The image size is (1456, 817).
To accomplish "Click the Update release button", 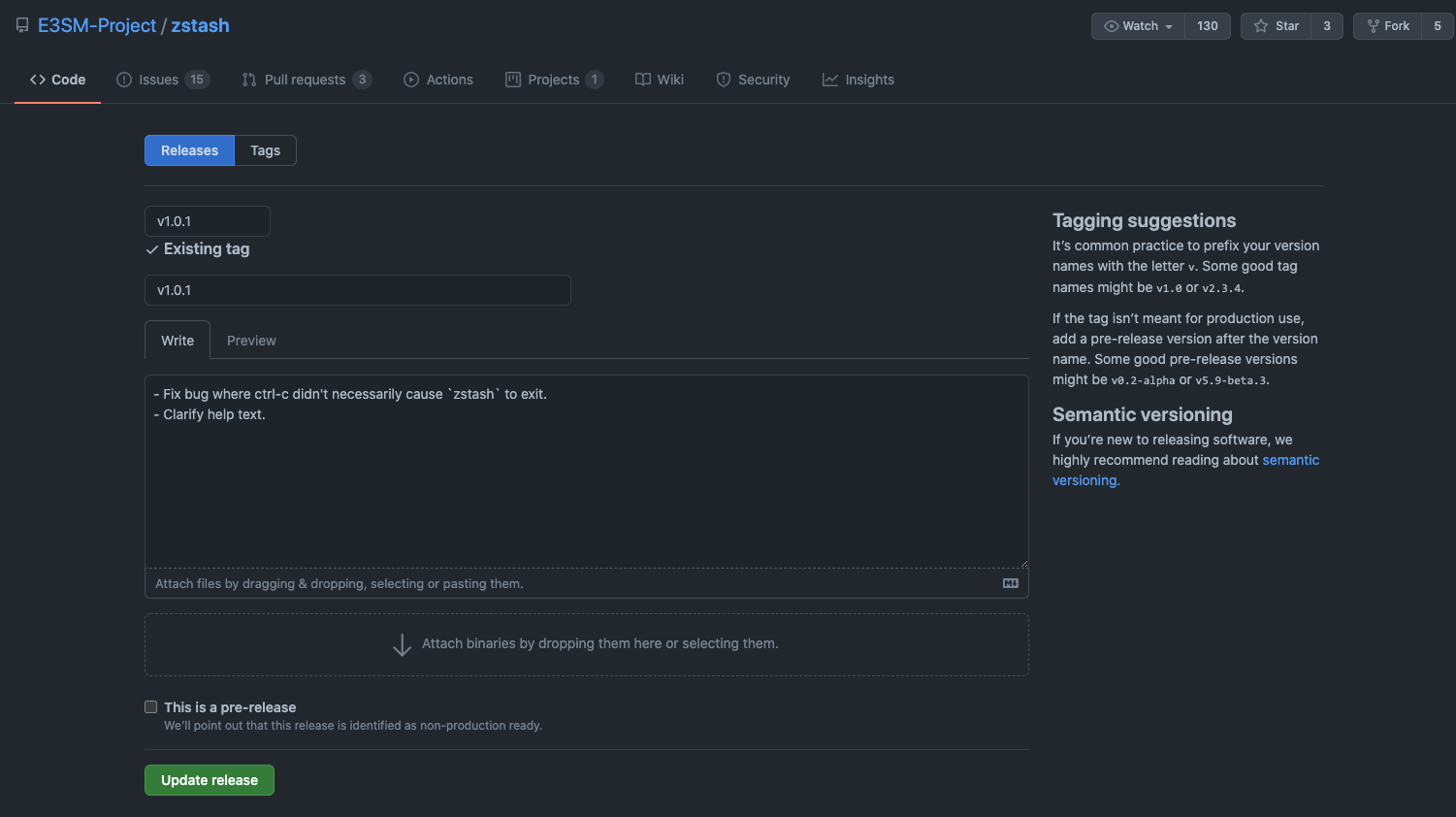I will click(210, 780).
